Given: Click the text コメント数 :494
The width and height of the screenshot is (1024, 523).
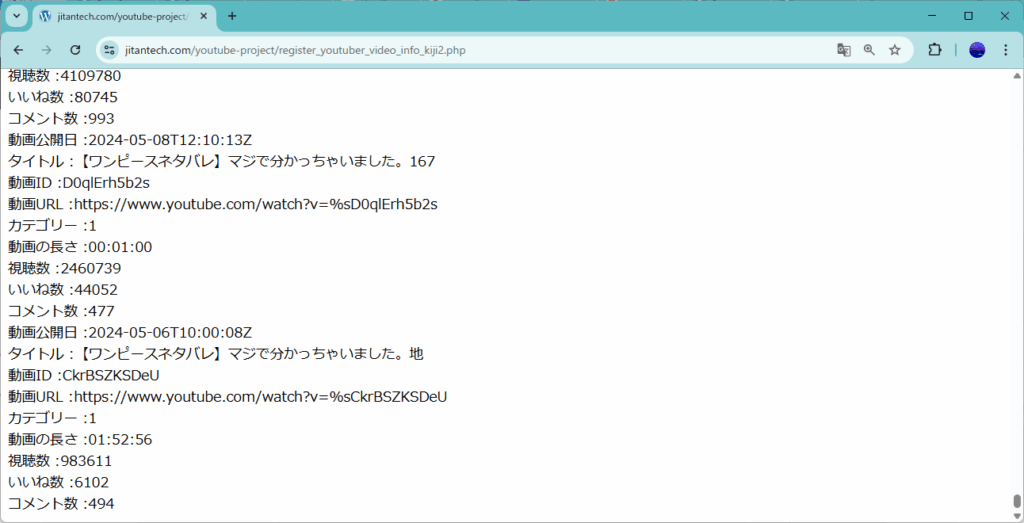Looking at the screenshot, I should pyautogui.click(x=61, y=503).
